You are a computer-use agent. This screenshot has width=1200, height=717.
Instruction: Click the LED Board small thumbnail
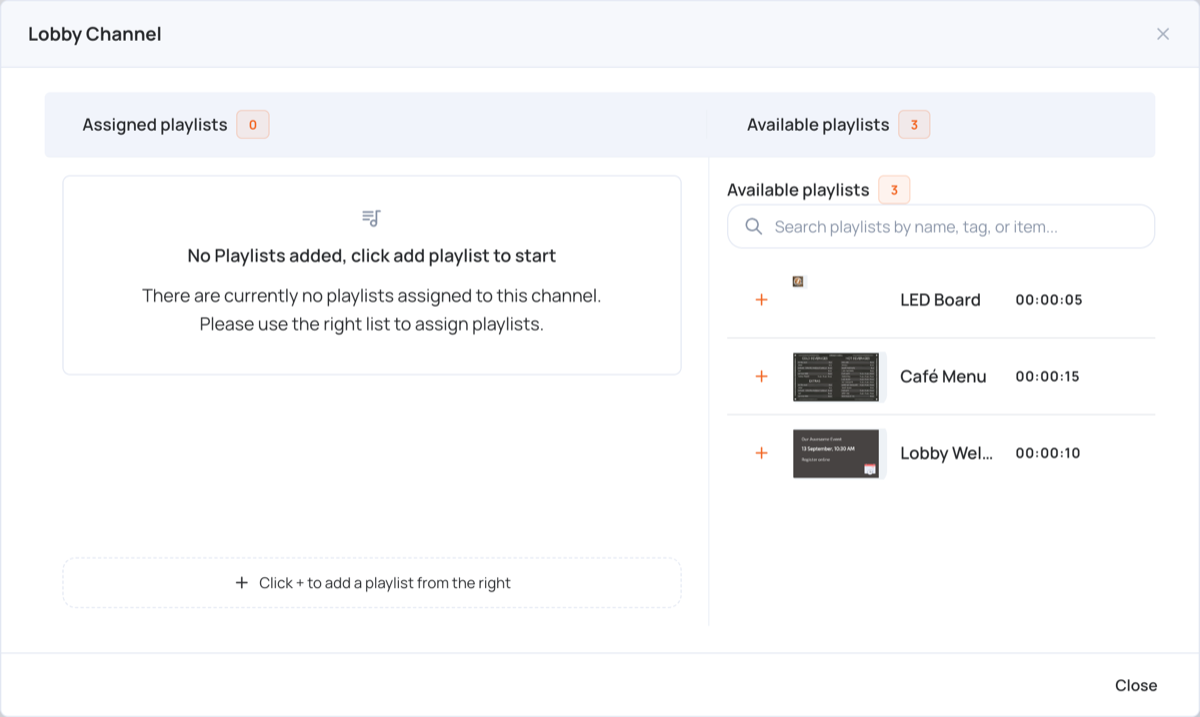tap(798, 282)
